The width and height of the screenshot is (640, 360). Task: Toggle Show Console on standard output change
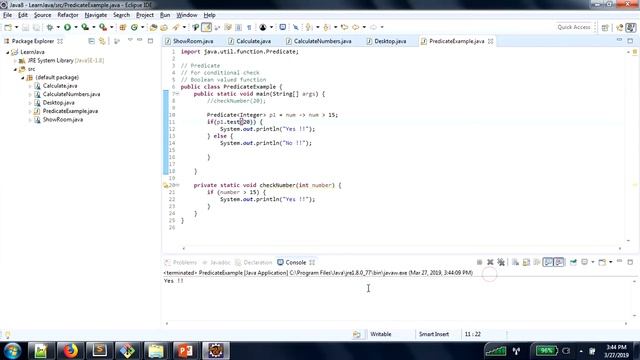click(548, 262)
